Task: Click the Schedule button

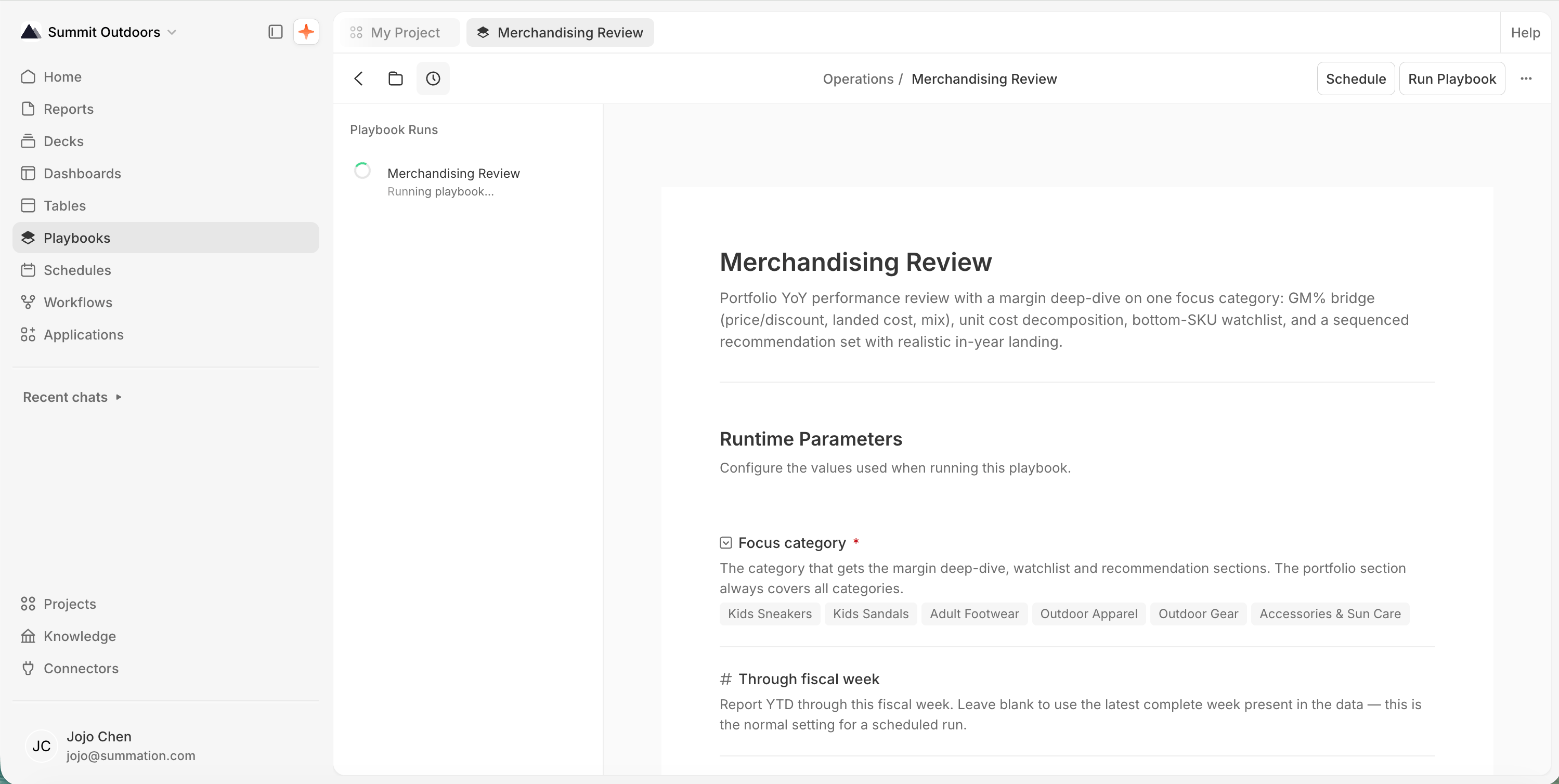Action: tap(1356, 79)
